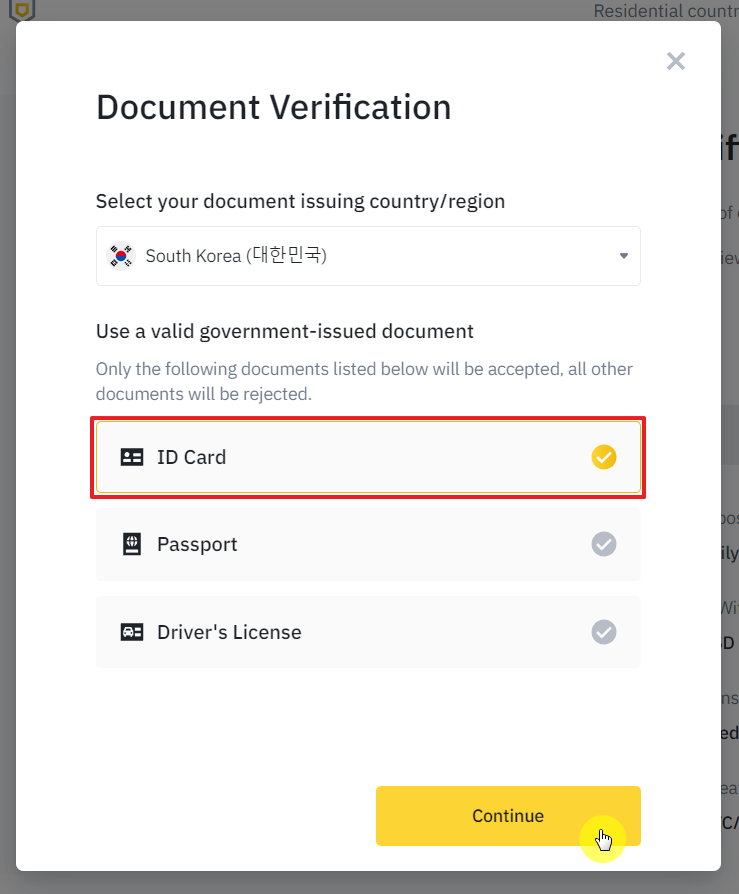Click 'Use a valid government-issued document' text
Image resolution: width=739 pixels, height=894 pixels.
284,330
